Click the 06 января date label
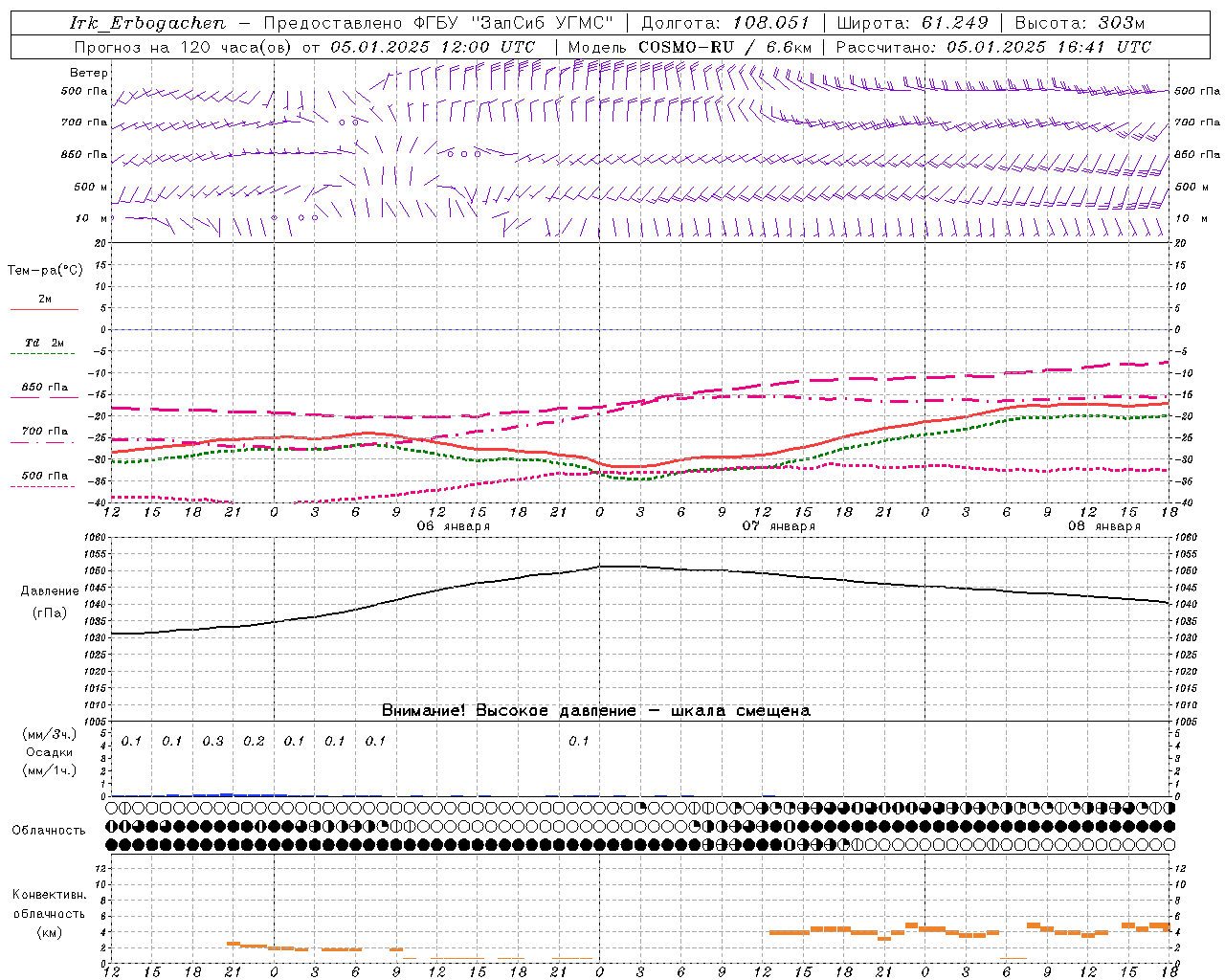The image size is (1225, 980). point(454,526)
